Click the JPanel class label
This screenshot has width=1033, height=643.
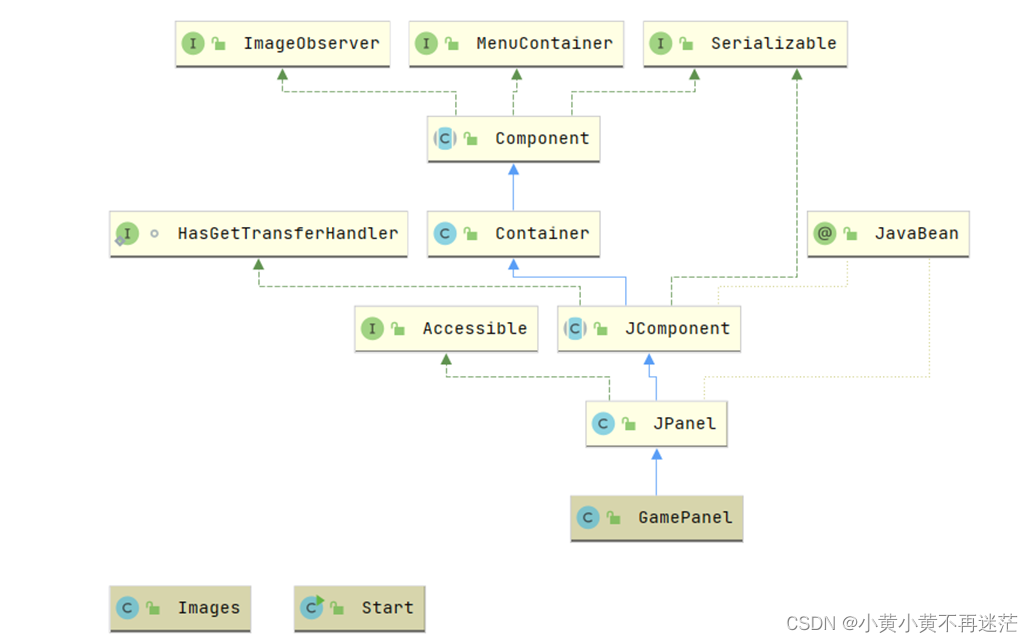pos(684,424)
